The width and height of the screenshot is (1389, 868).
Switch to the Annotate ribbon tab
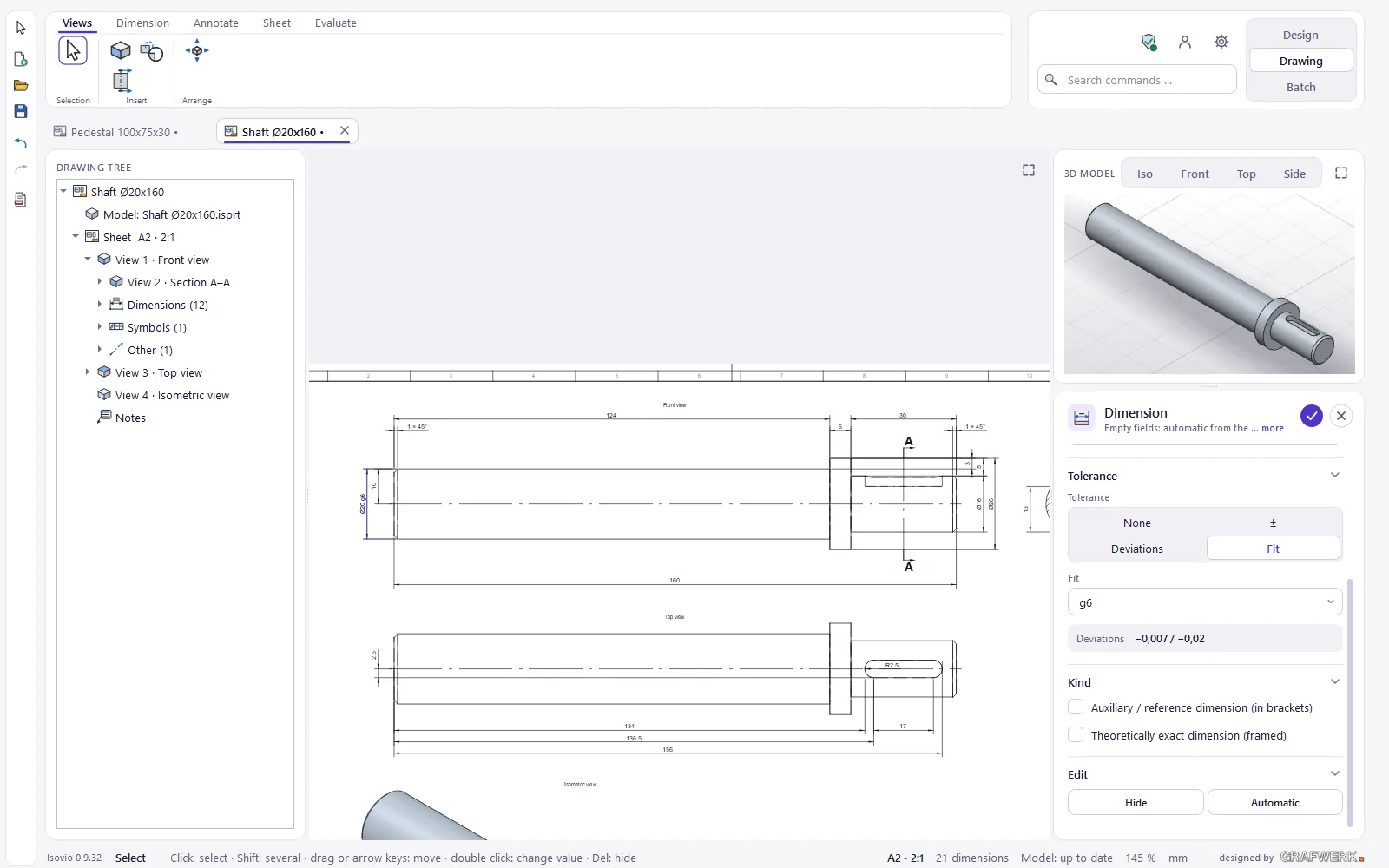[x=216, y=23]
